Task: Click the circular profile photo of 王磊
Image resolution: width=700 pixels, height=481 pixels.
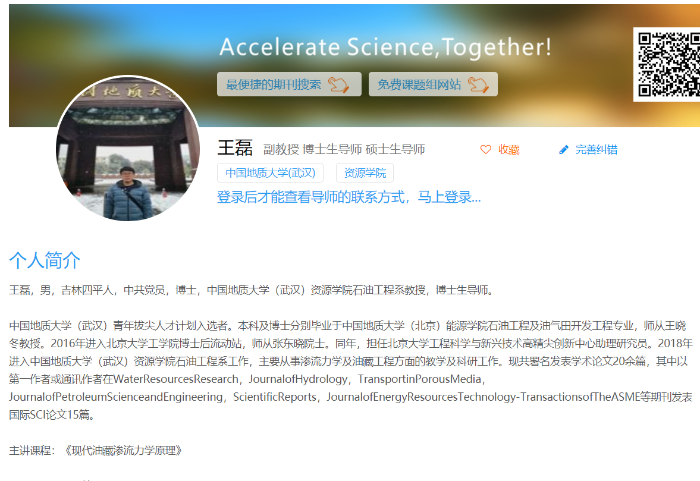Action: [128, 148]
